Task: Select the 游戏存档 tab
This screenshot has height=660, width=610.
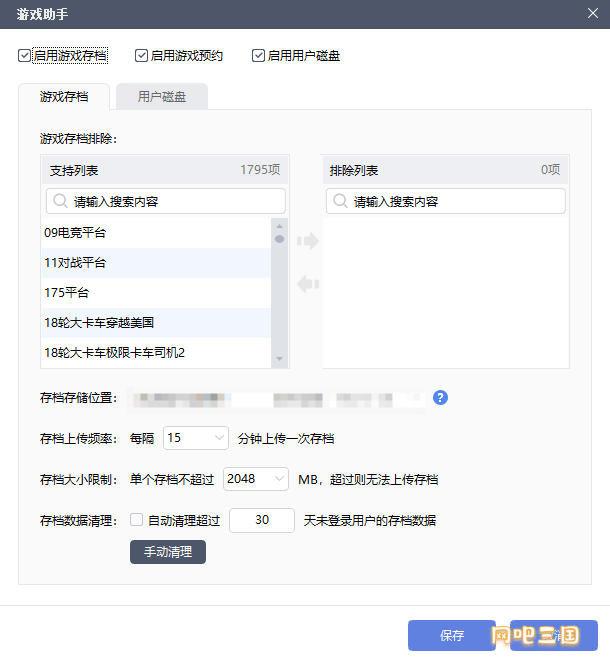Action: pyautogui.click(x=63, y=97)
